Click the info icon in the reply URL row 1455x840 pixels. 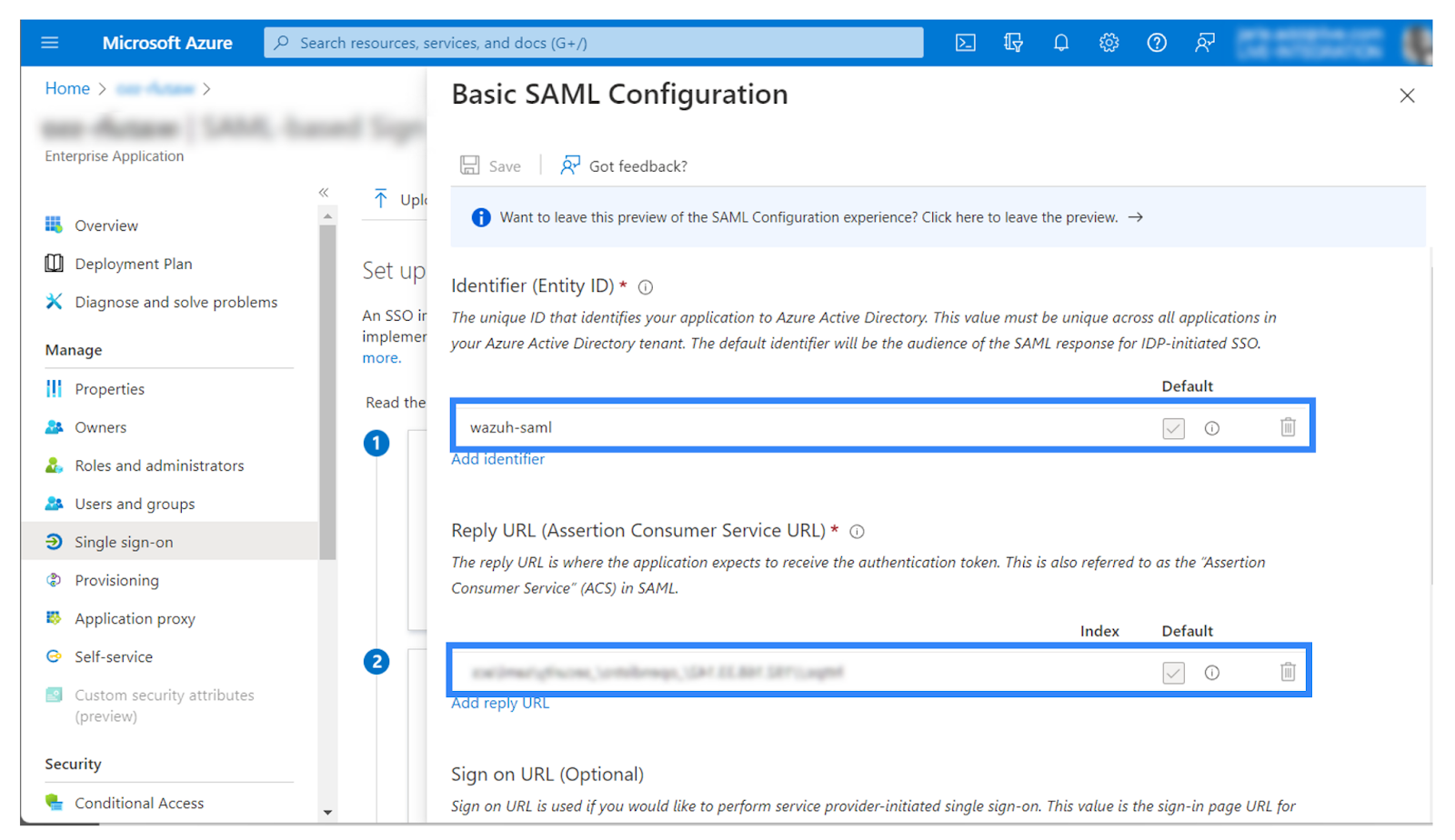point(1212,673)
